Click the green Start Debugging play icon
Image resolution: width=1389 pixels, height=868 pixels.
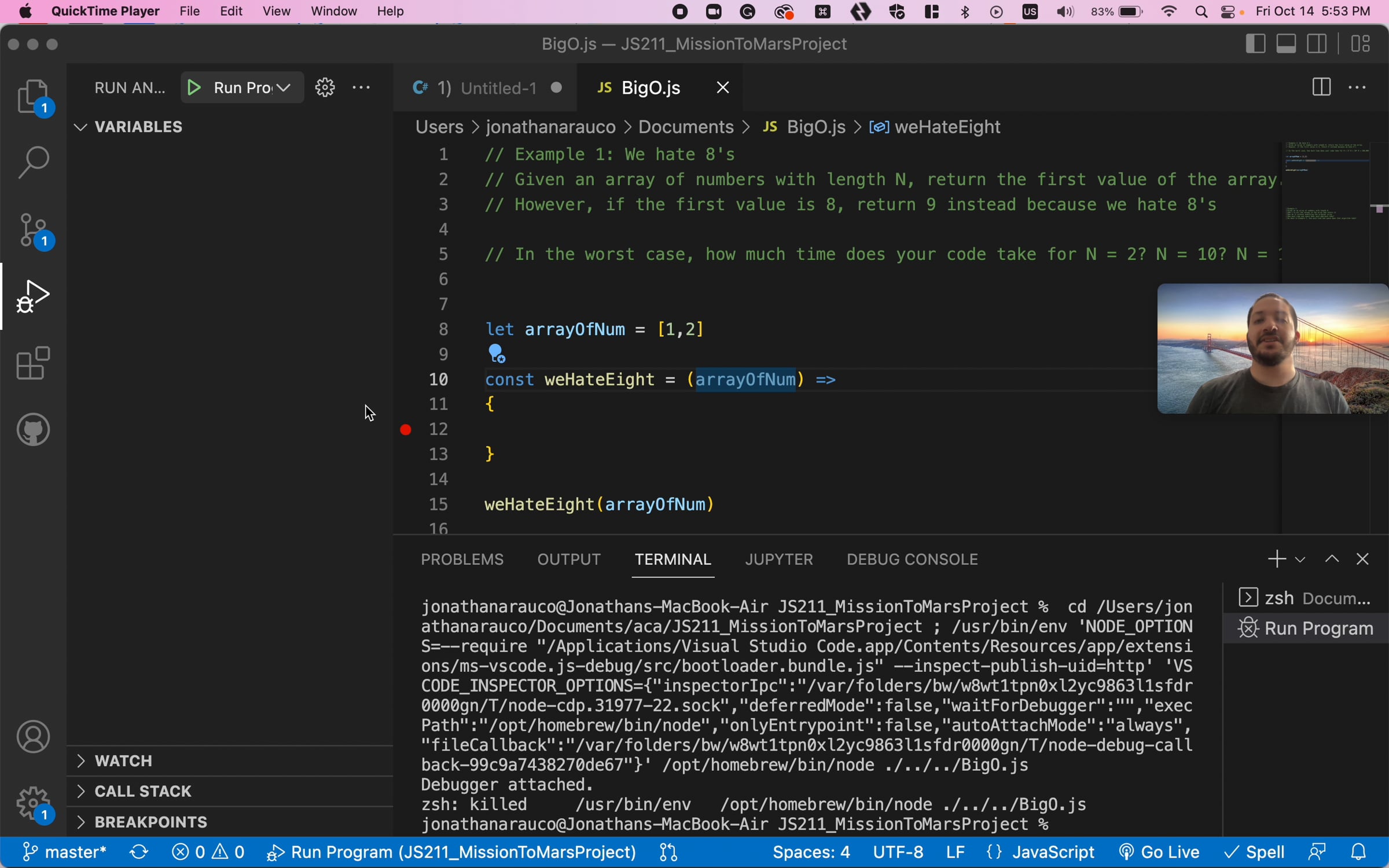(194, 87)
